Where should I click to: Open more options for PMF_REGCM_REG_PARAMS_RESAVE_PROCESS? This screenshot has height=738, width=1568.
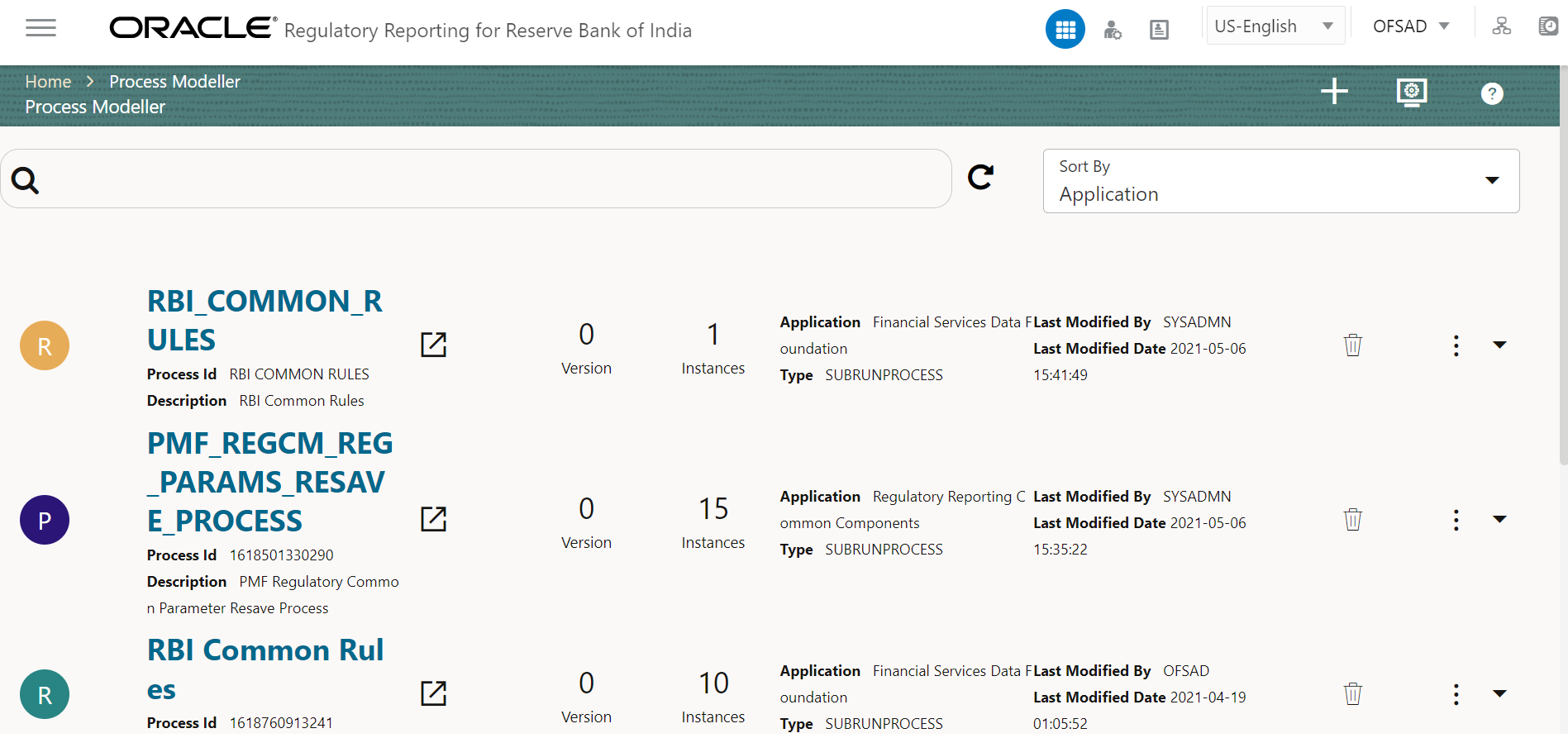tap(1456, 520)
